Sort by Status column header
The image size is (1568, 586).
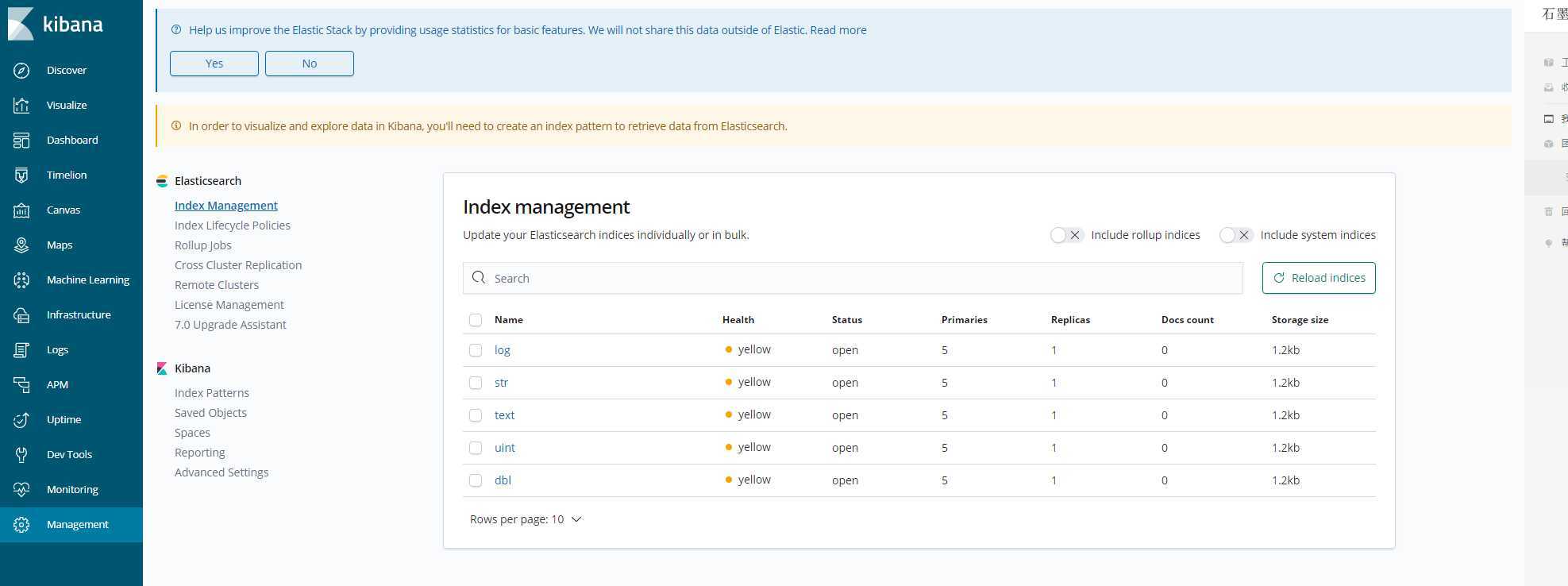pyautogui.click(x=847, y=320)
